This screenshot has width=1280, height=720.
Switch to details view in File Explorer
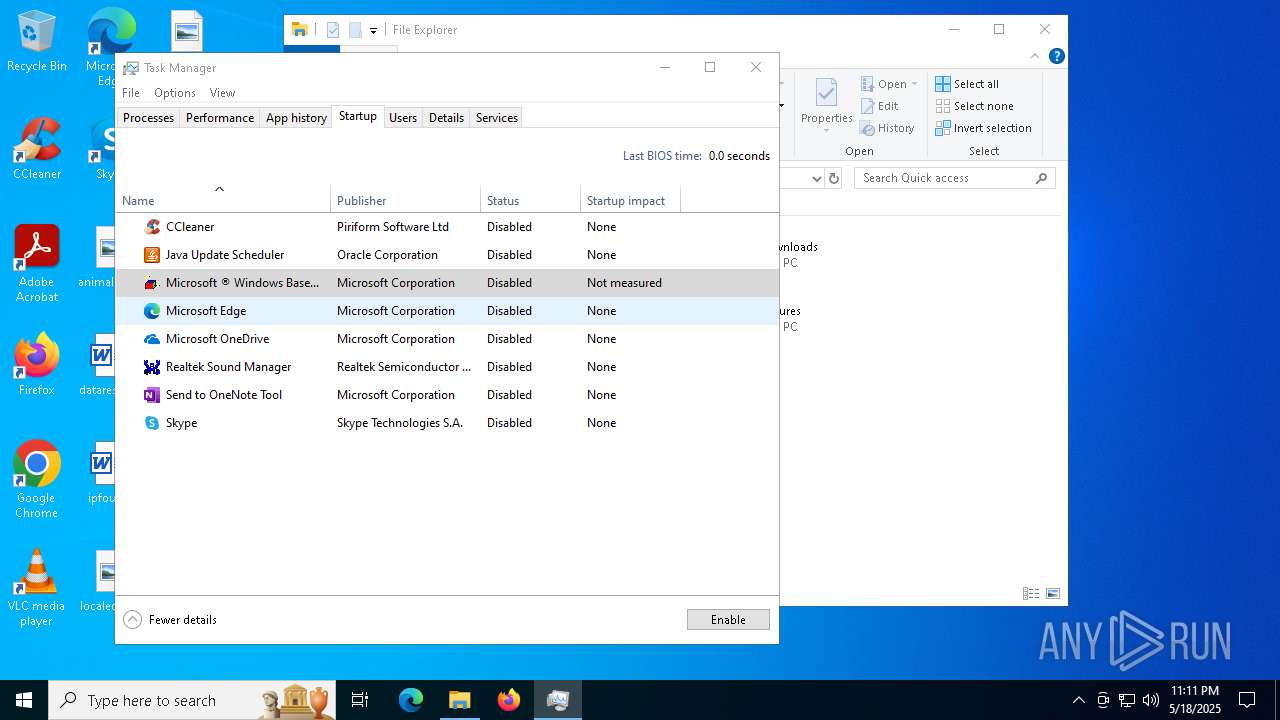(x=1031, y=593)
